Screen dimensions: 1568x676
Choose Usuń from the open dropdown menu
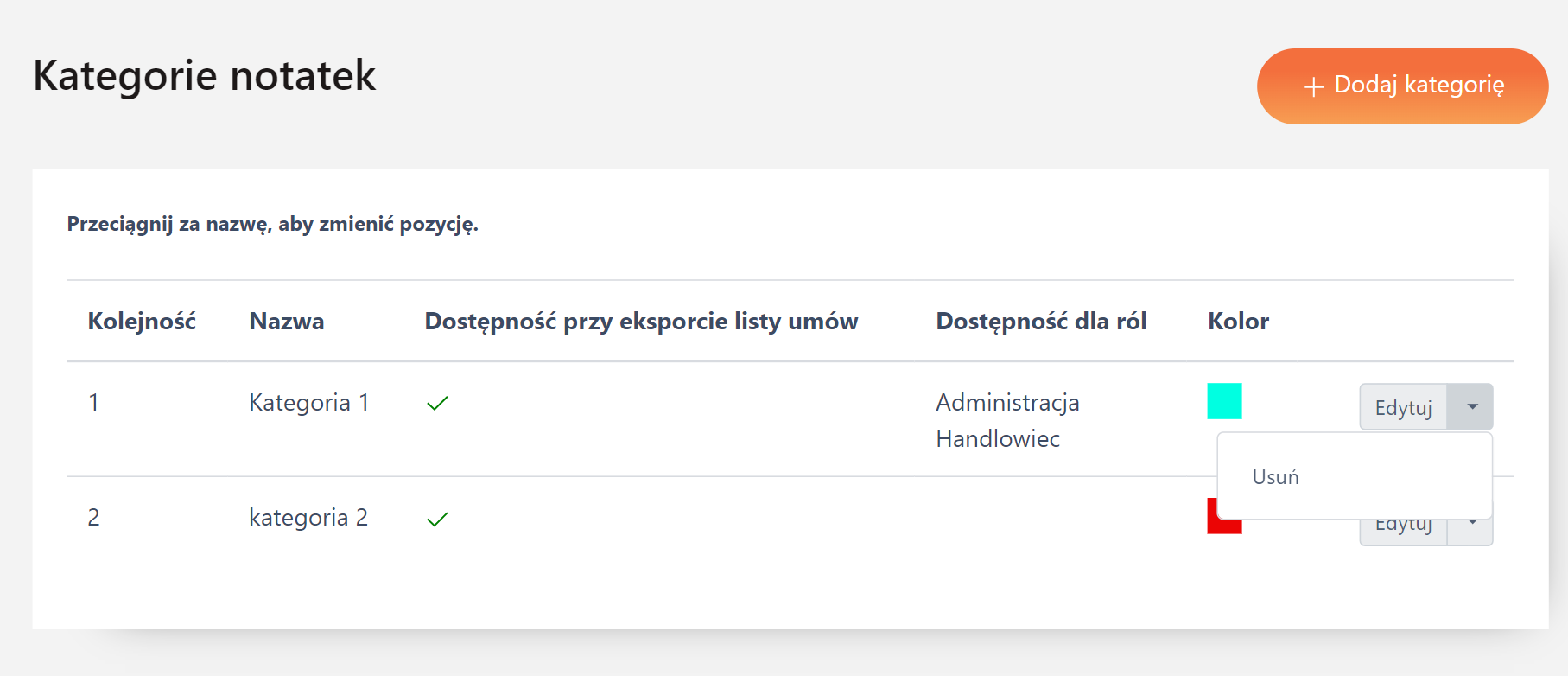point(1276,477)
